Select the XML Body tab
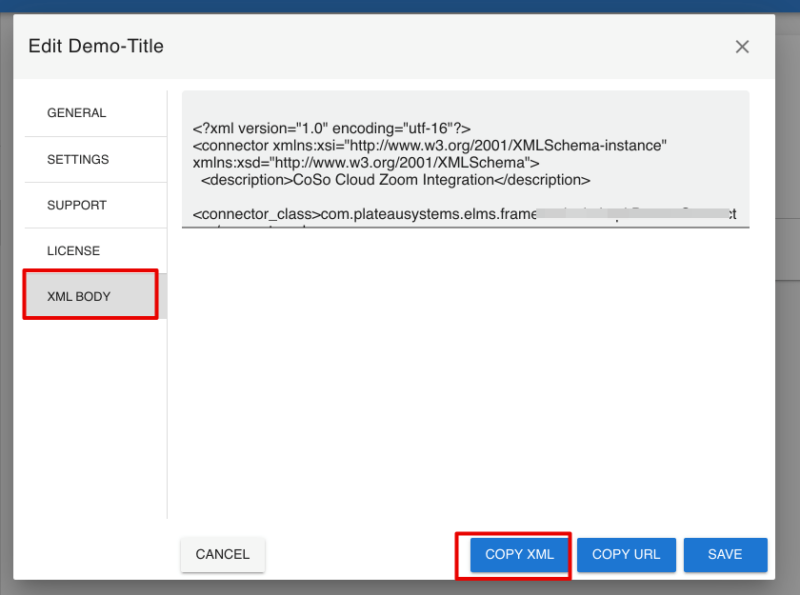The width and height of the screenshot is (800, 595). pyautogui.click(x=79, y=297)
